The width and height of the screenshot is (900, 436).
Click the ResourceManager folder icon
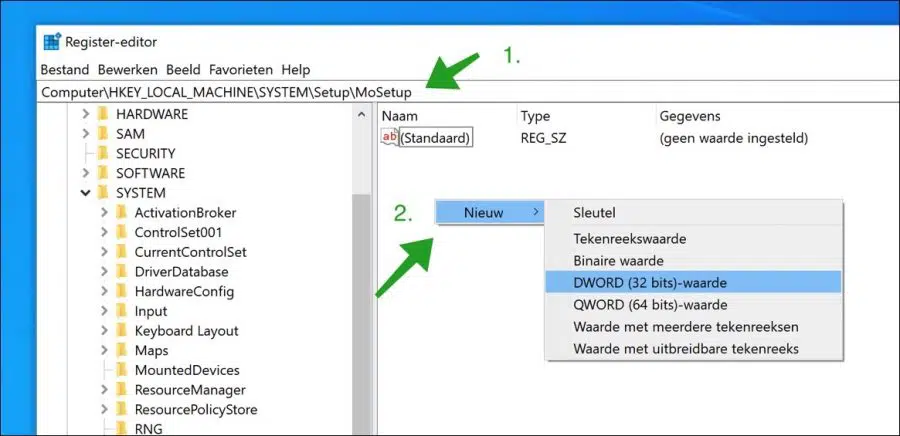coord(122,390)
